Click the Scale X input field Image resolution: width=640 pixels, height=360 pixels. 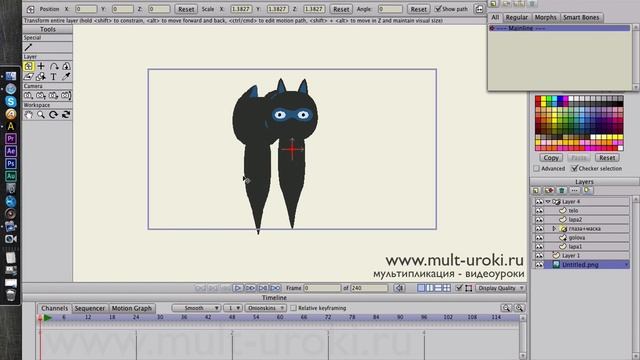241,9
